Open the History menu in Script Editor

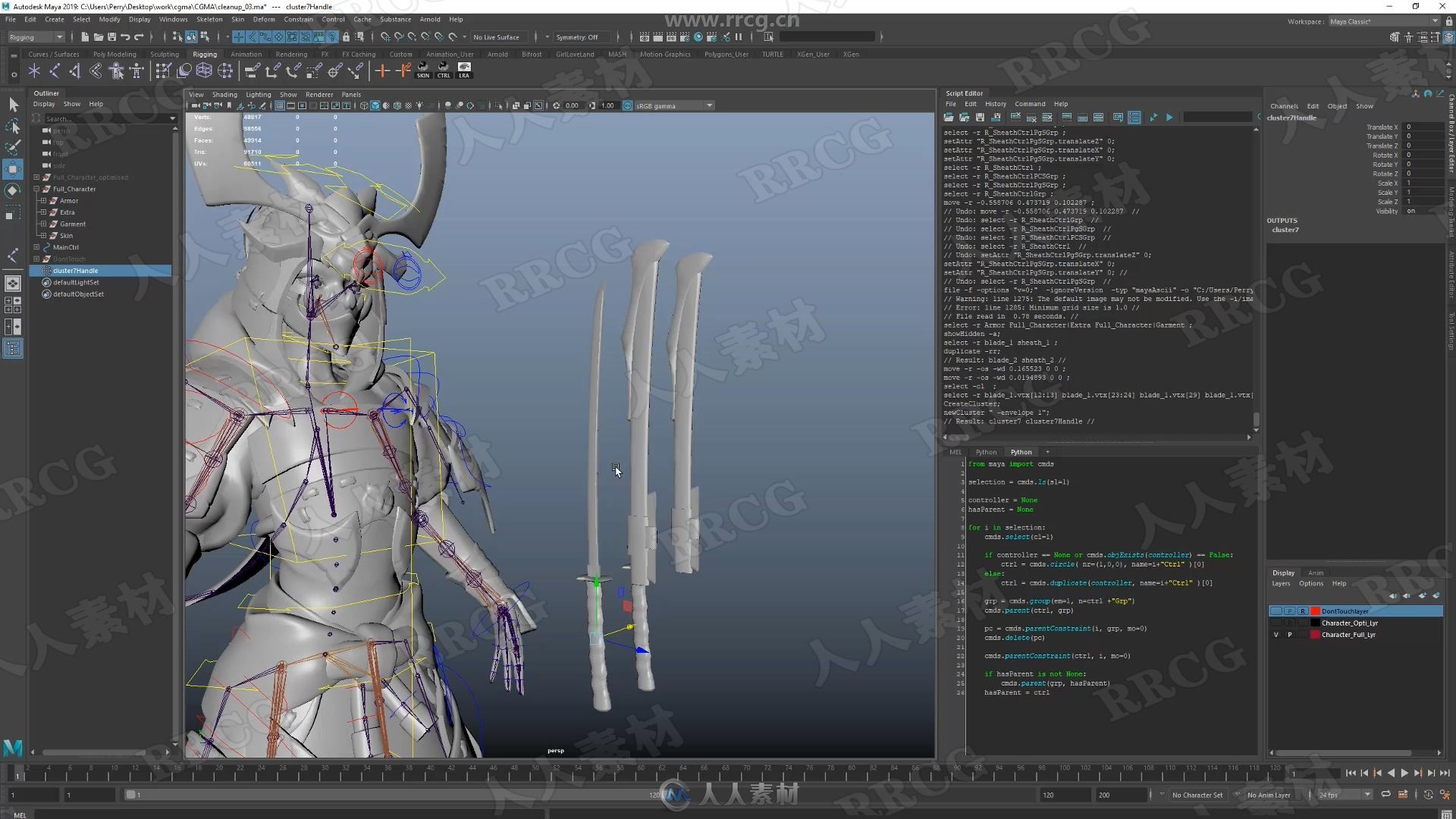click(x=996, y=104)
